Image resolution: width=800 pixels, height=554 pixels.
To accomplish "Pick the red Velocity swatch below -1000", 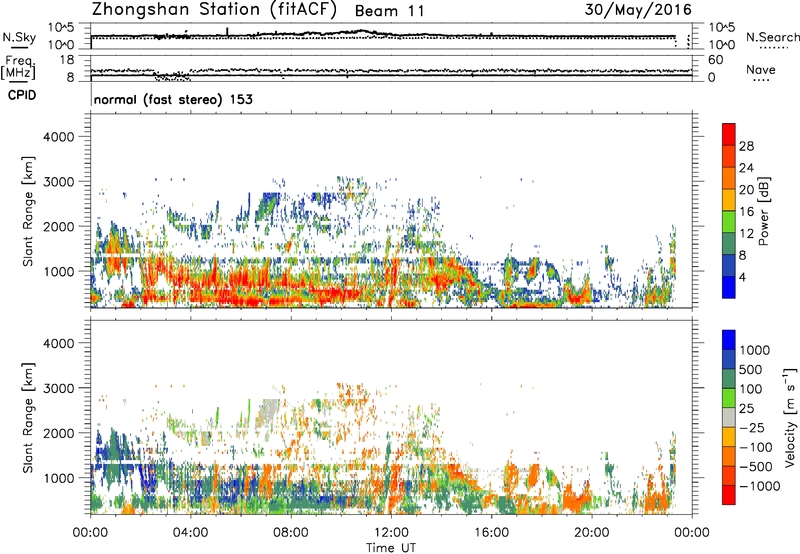I will (x=729, y=495).
